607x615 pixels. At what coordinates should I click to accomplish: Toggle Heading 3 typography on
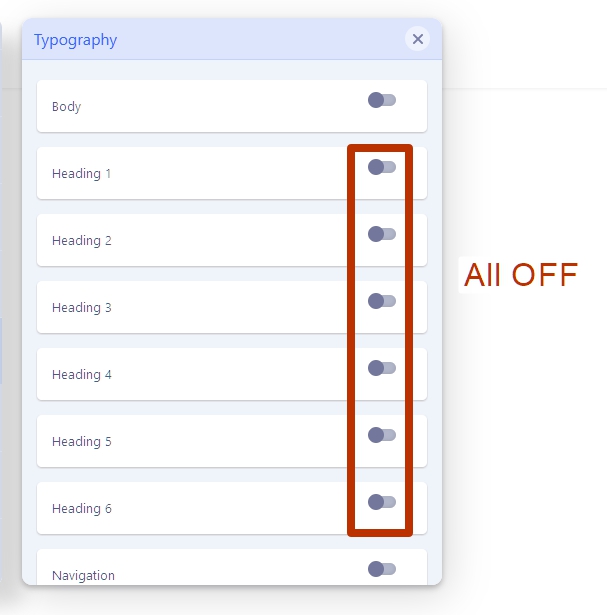(x=382, y=301)
